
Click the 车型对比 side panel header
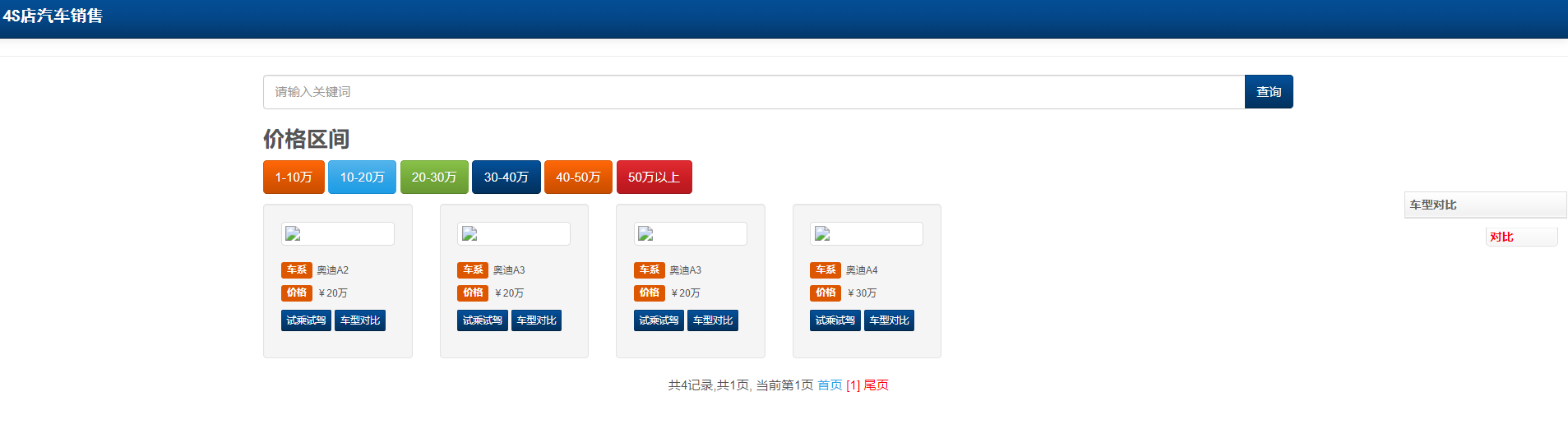pos(1485,205)
